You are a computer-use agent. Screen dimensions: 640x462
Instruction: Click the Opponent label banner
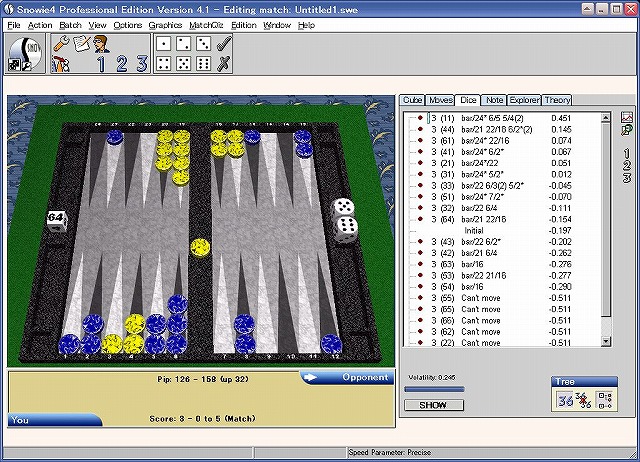(x=347, y=378)
